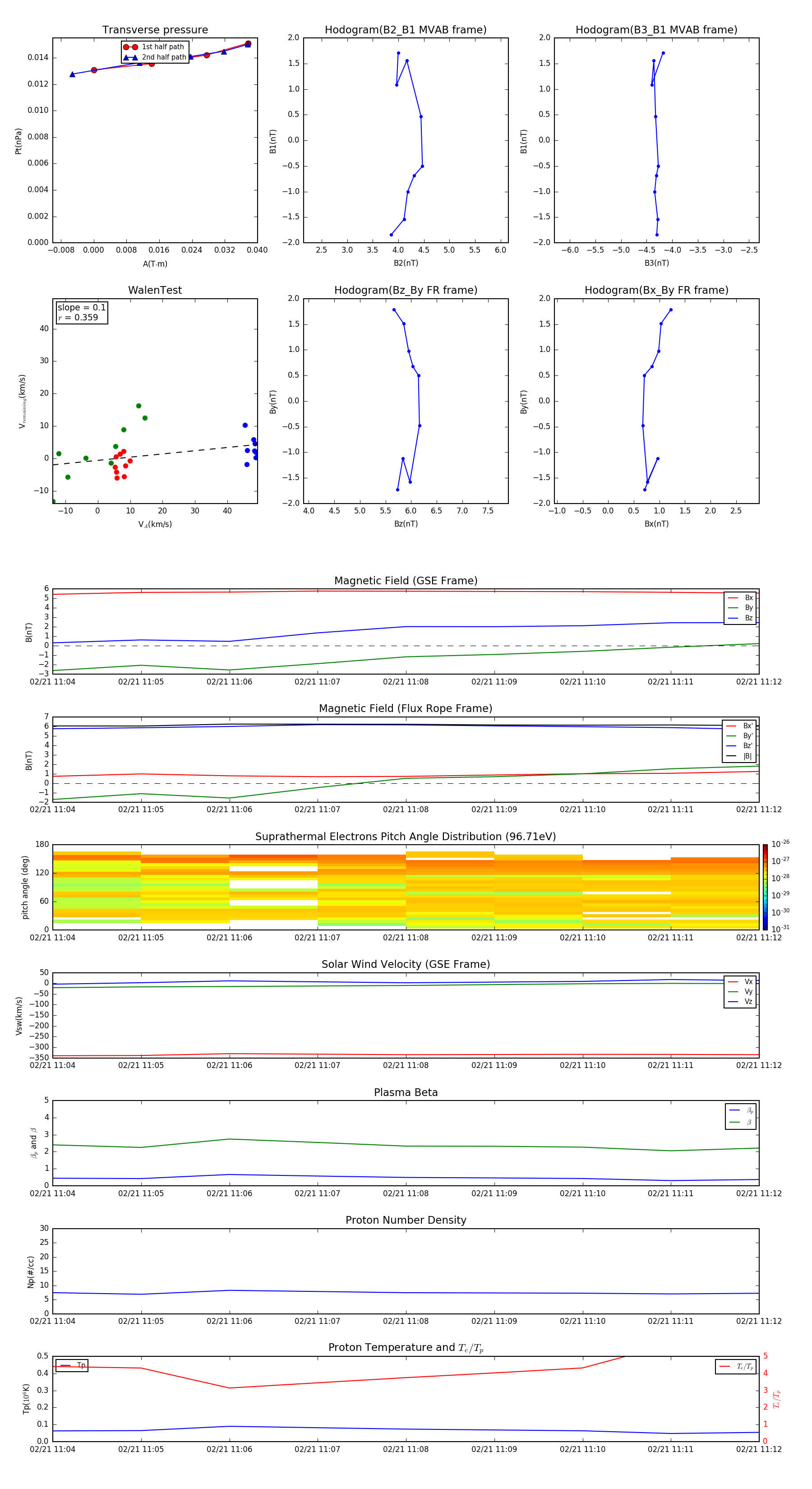Click the "B3(nT)" axis label
812x1489 pixels.
pyautogui.click(x=656, y=263)
